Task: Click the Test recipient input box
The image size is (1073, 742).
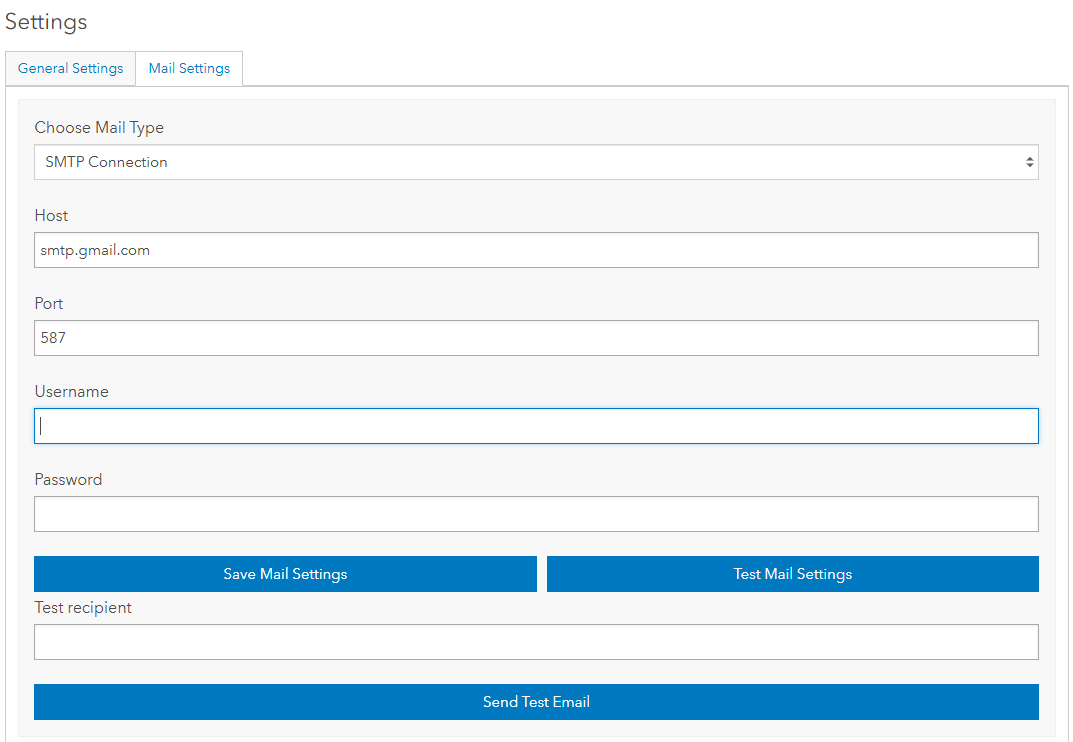Action: tap(536, 642)
